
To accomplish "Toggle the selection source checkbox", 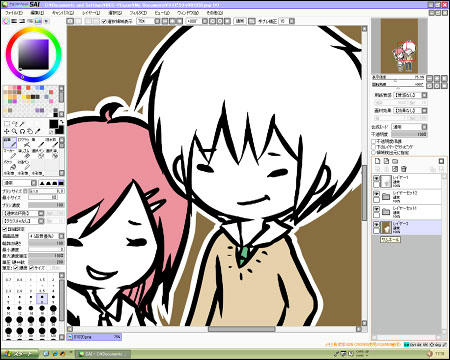I will (x=374, y=153).
